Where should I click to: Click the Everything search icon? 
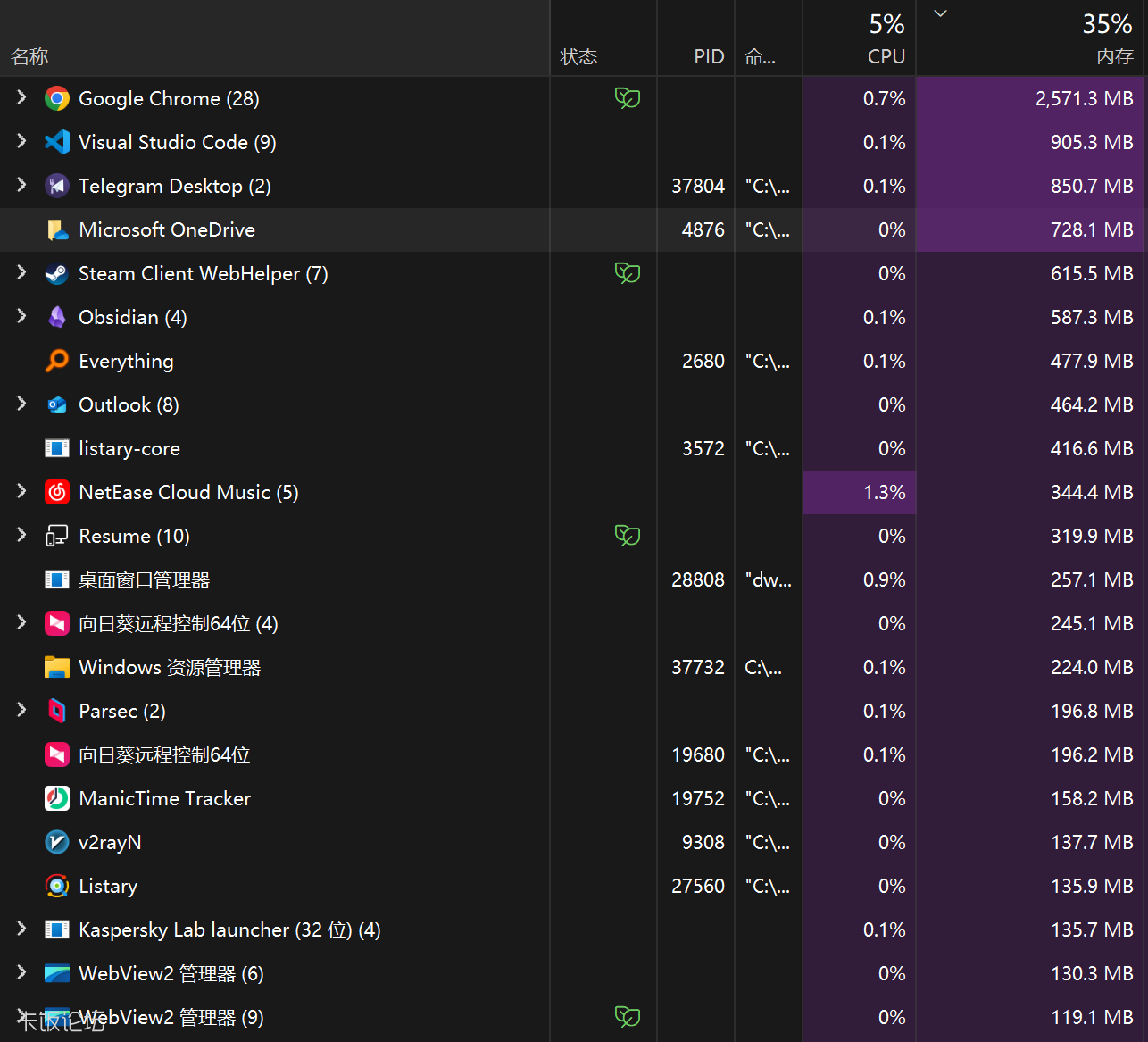click(57, 361)
